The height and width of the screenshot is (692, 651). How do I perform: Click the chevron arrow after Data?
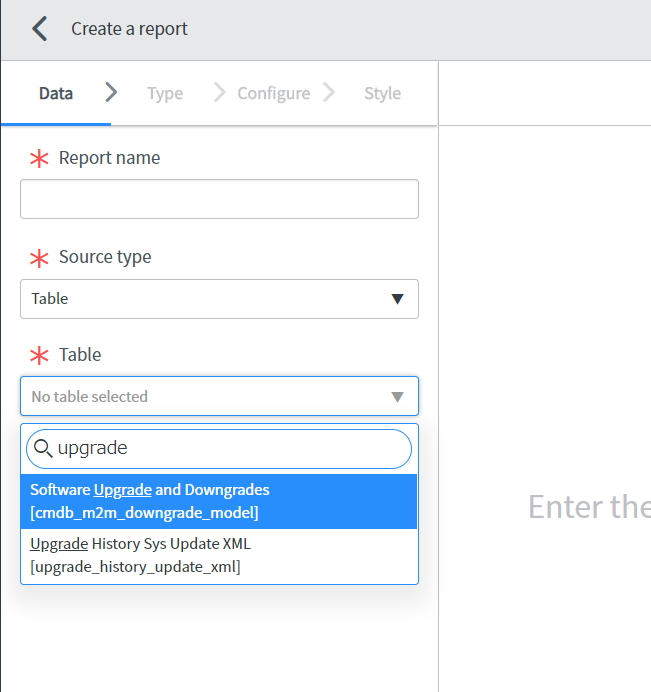pyautogui.click(x=111, y=93)
